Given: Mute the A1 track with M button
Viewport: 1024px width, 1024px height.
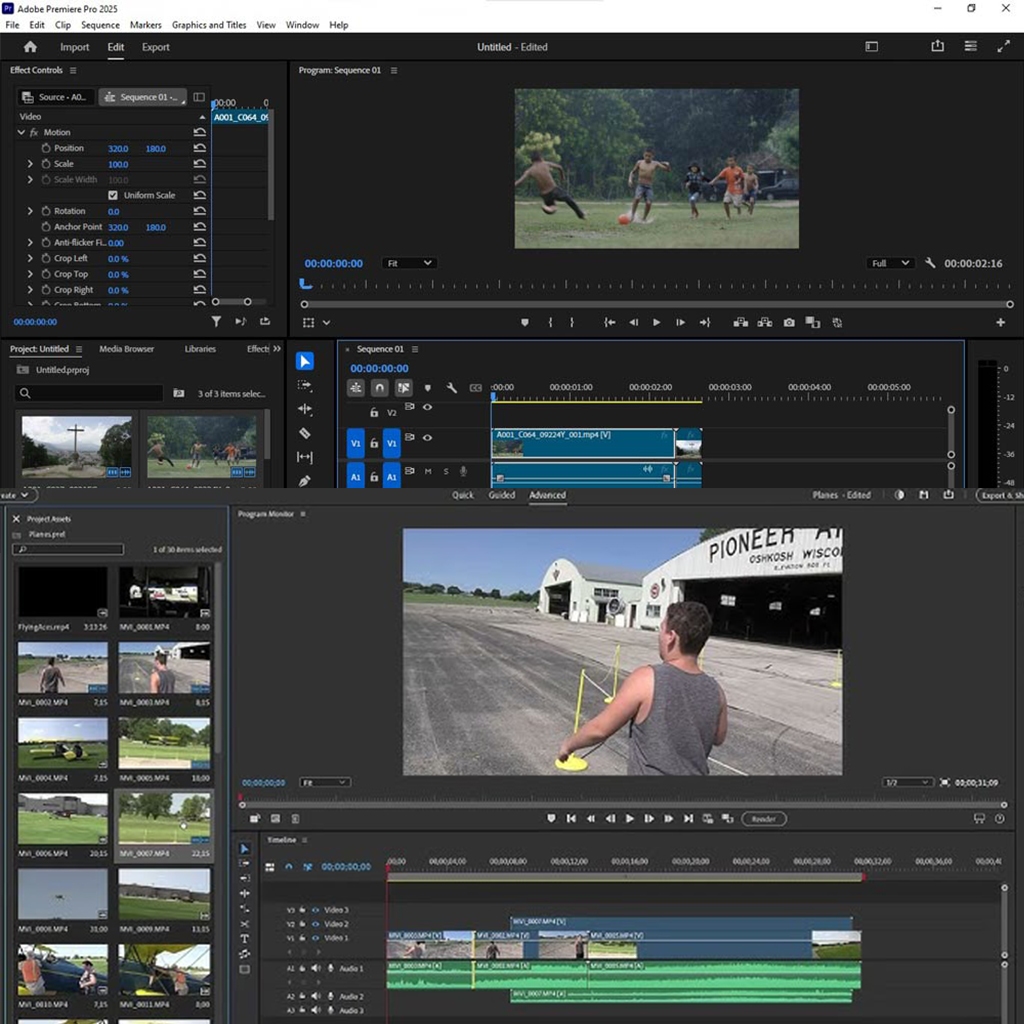Looking at the screenshot, I should tap(428, 472).
